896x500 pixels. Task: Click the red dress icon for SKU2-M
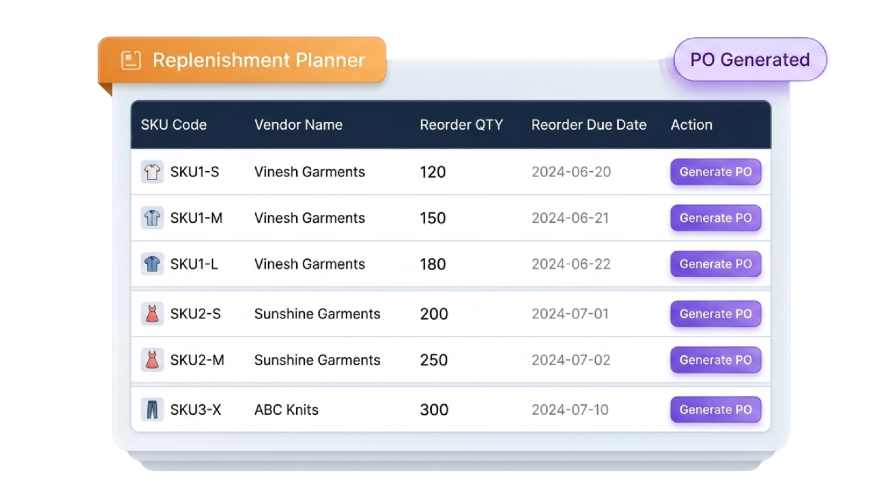point(152,360)
